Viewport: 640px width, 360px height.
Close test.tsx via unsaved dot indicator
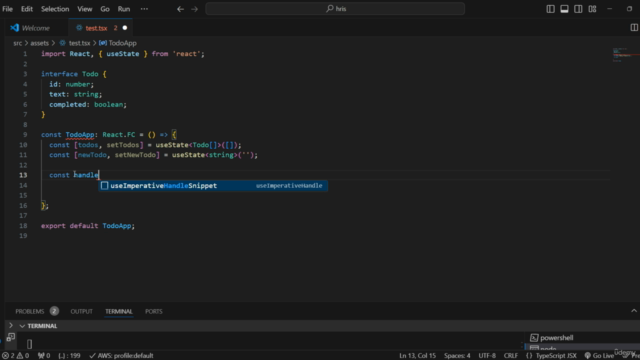point(125,28)
